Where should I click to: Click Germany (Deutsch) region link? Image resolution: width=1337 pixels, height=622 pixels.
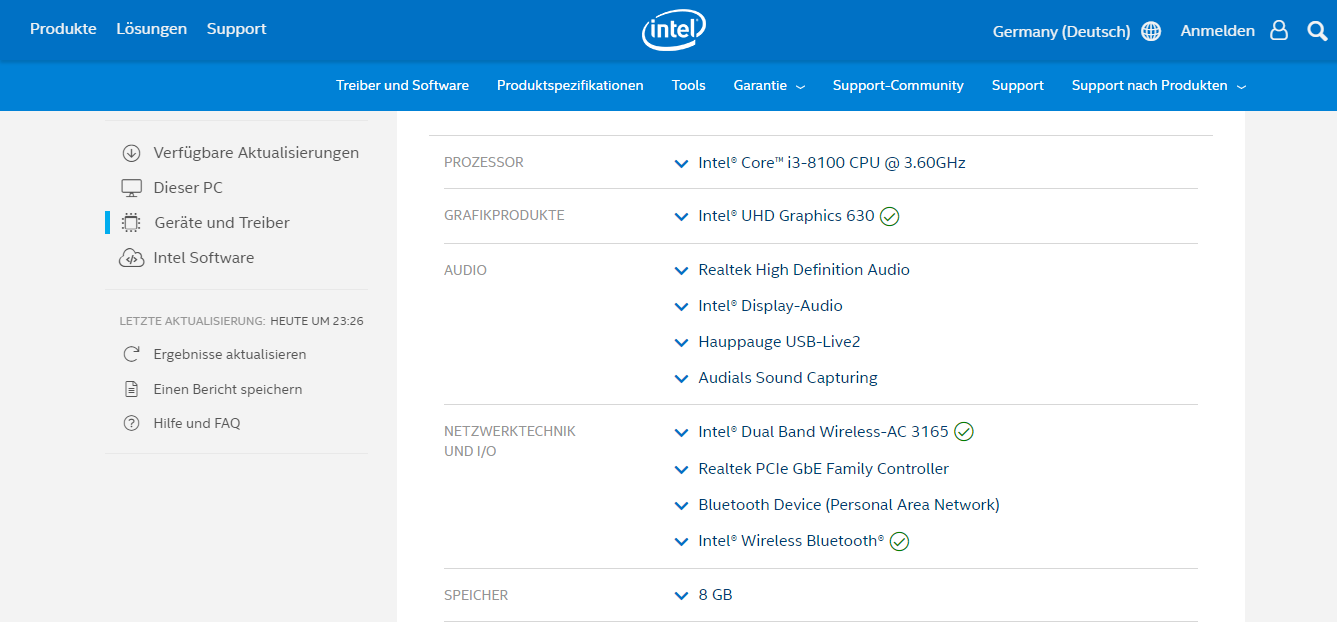(1061, 32)
